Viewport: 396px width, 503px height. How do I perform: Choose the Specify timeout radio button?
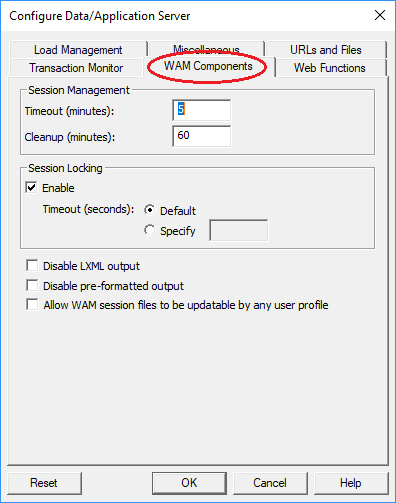(149, 230)
